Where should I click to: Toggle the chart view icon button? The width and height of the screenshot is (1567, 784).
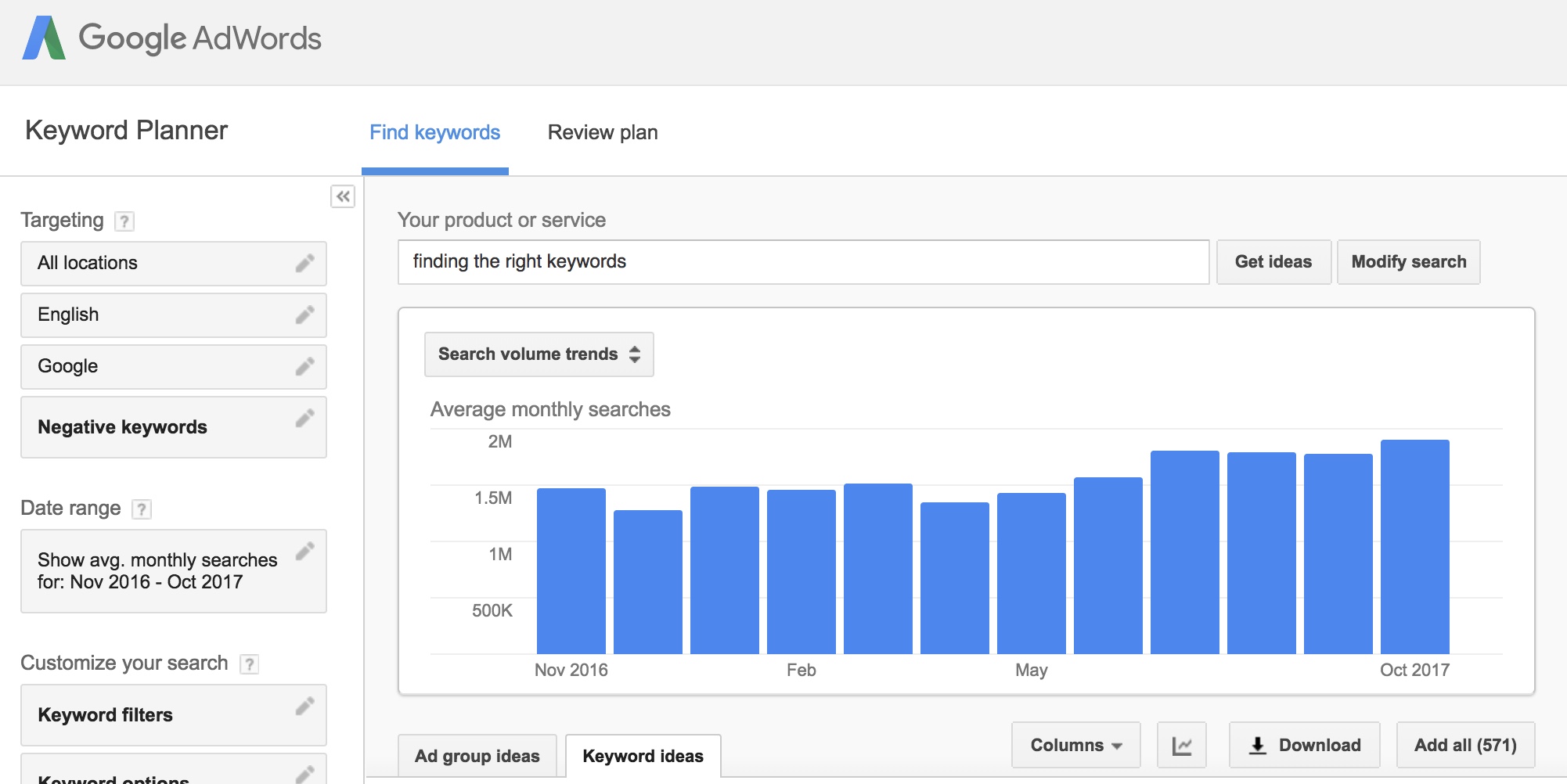tap(1182, 745)
